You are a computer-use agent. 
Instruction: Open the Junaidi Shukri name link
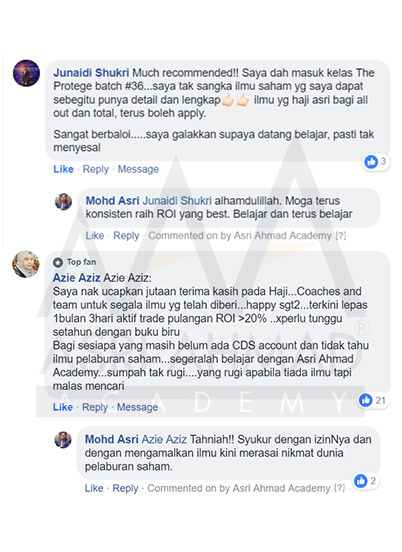(x=91, y=73)
